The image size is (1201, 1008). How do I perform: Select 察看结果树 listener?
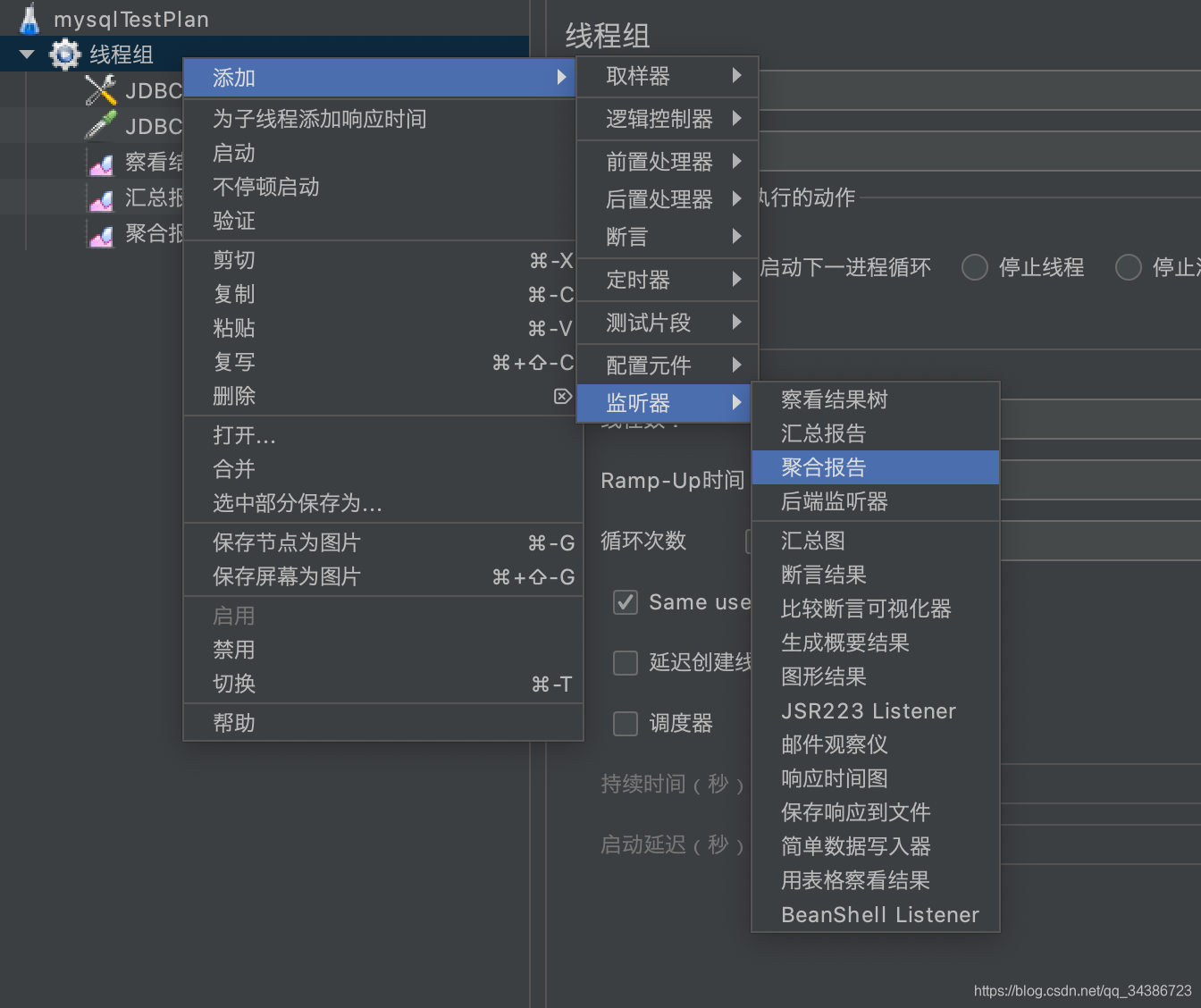[x=876, y=399]
